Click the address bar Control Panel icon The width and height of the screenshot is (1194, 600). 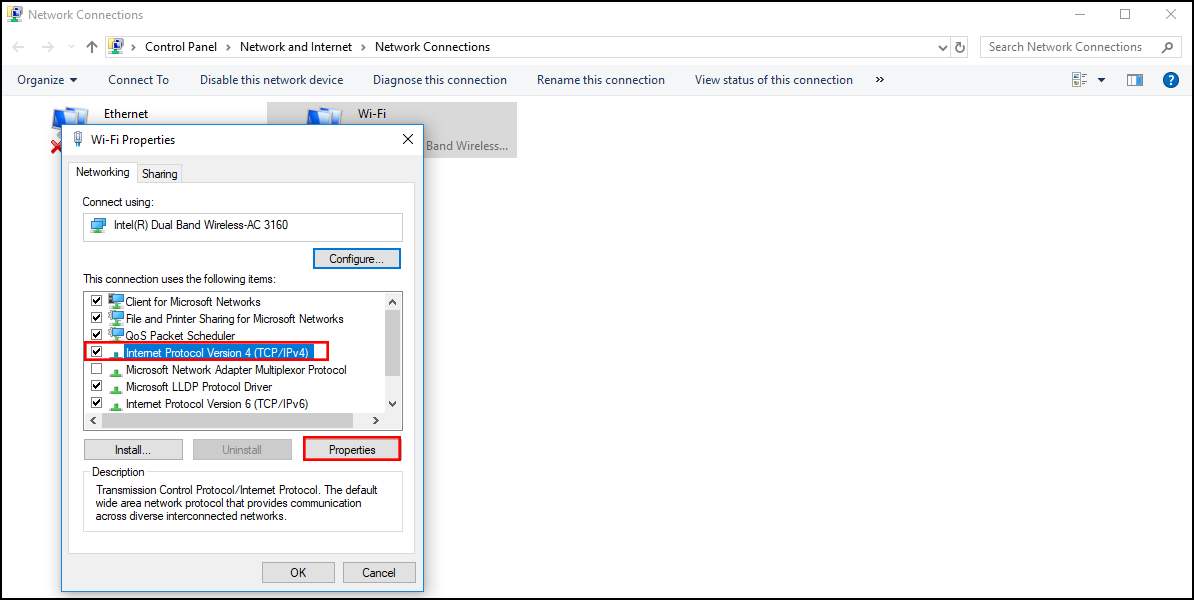[x=116, y=46]
